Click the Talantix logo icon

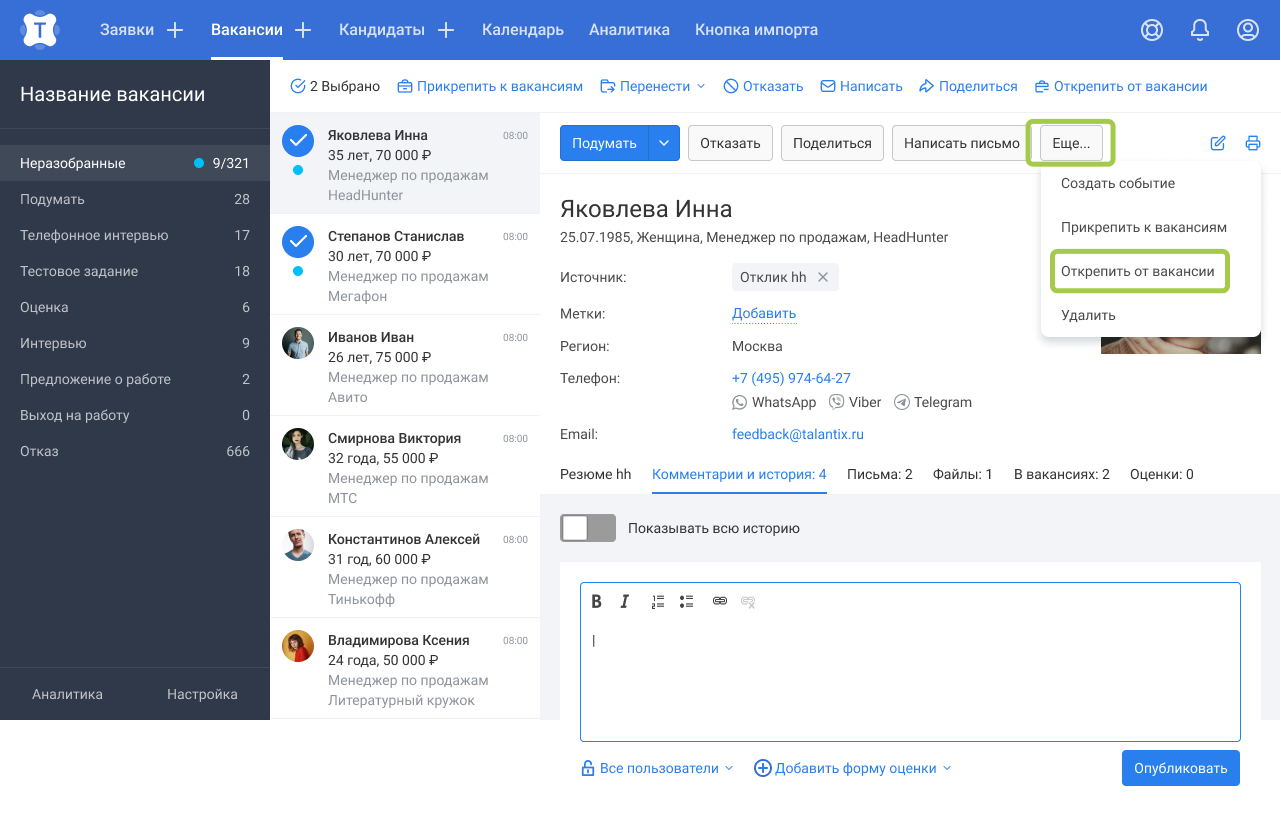39,30
